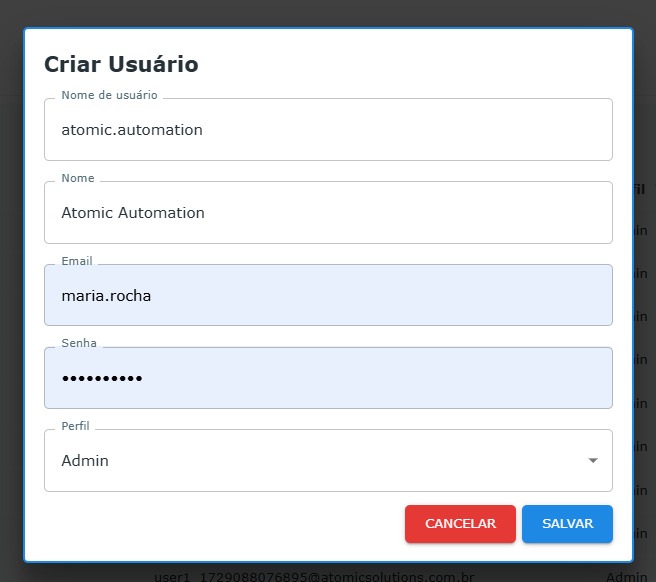Viewport: 656px width, 582px height.
Task: Click the masked password dots
Action: click(102, 379)
